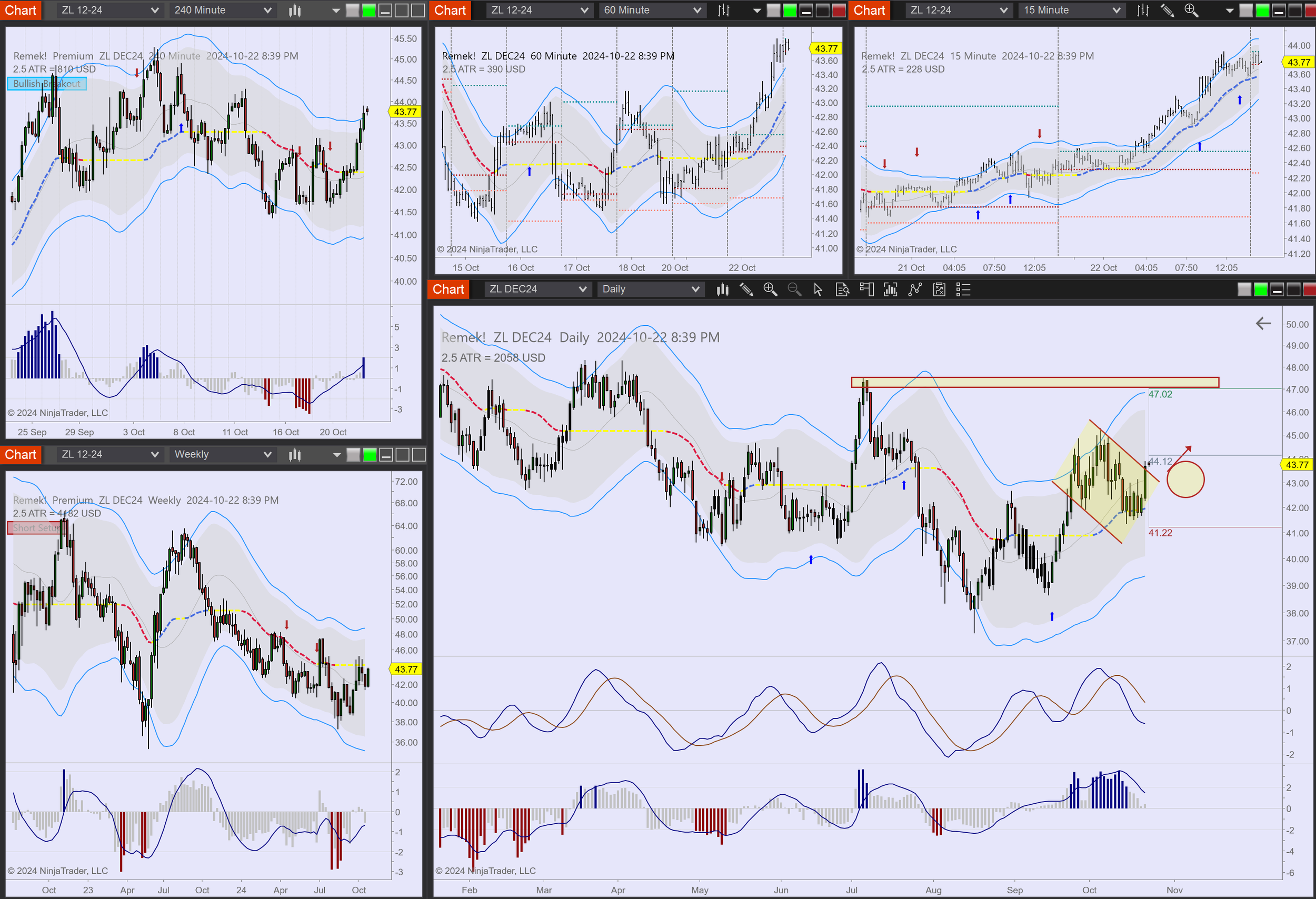Click Bullish Breakout label on 240 Minute chart
This screenshot has width=1316, height=899.
coord(46,84)
